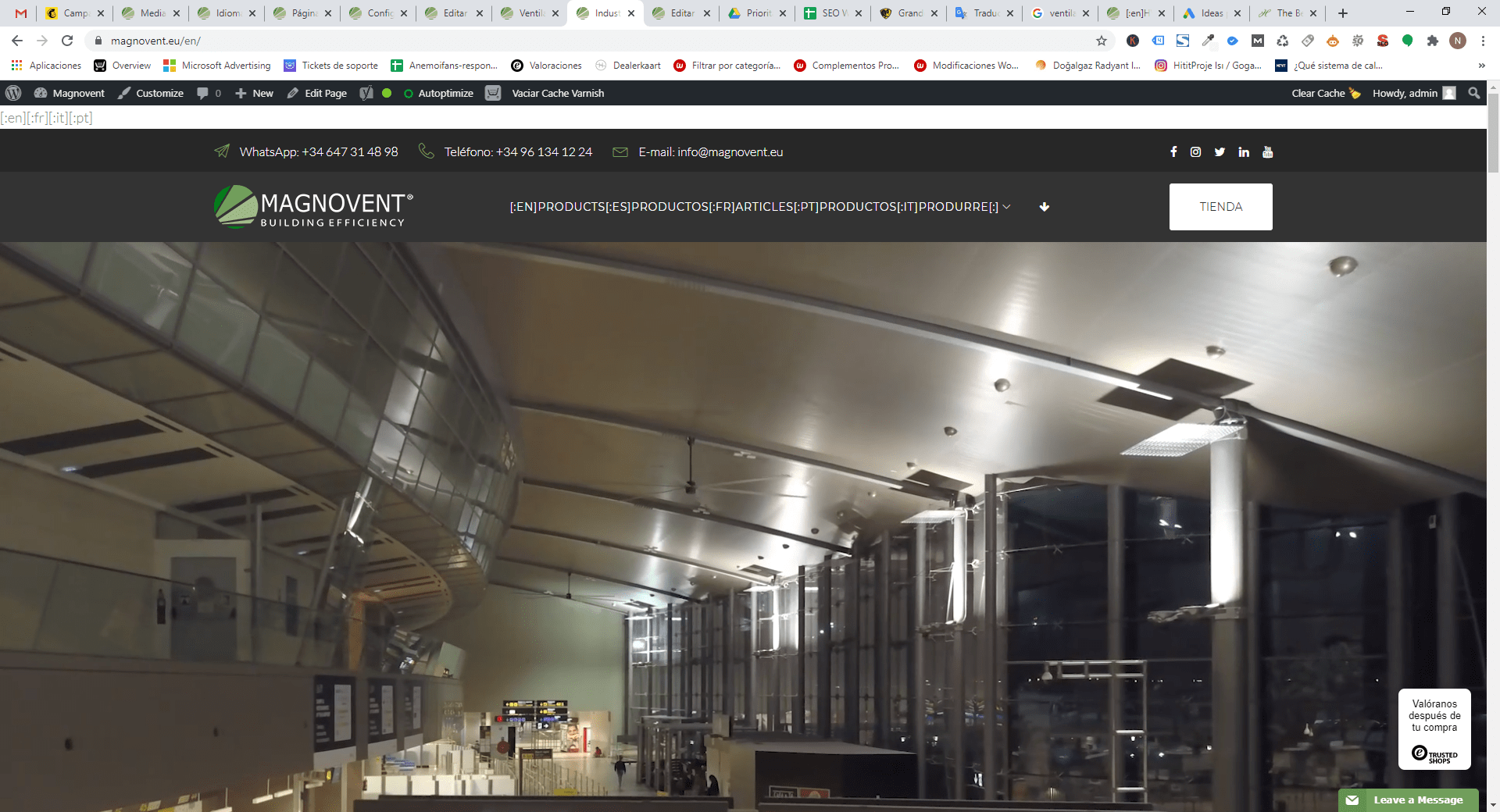Image resolution: width=1500 pixels, height=812 pixels.
Task: Click the [:en][:fr][:it][:pt] language text
Action: [46, 118]
